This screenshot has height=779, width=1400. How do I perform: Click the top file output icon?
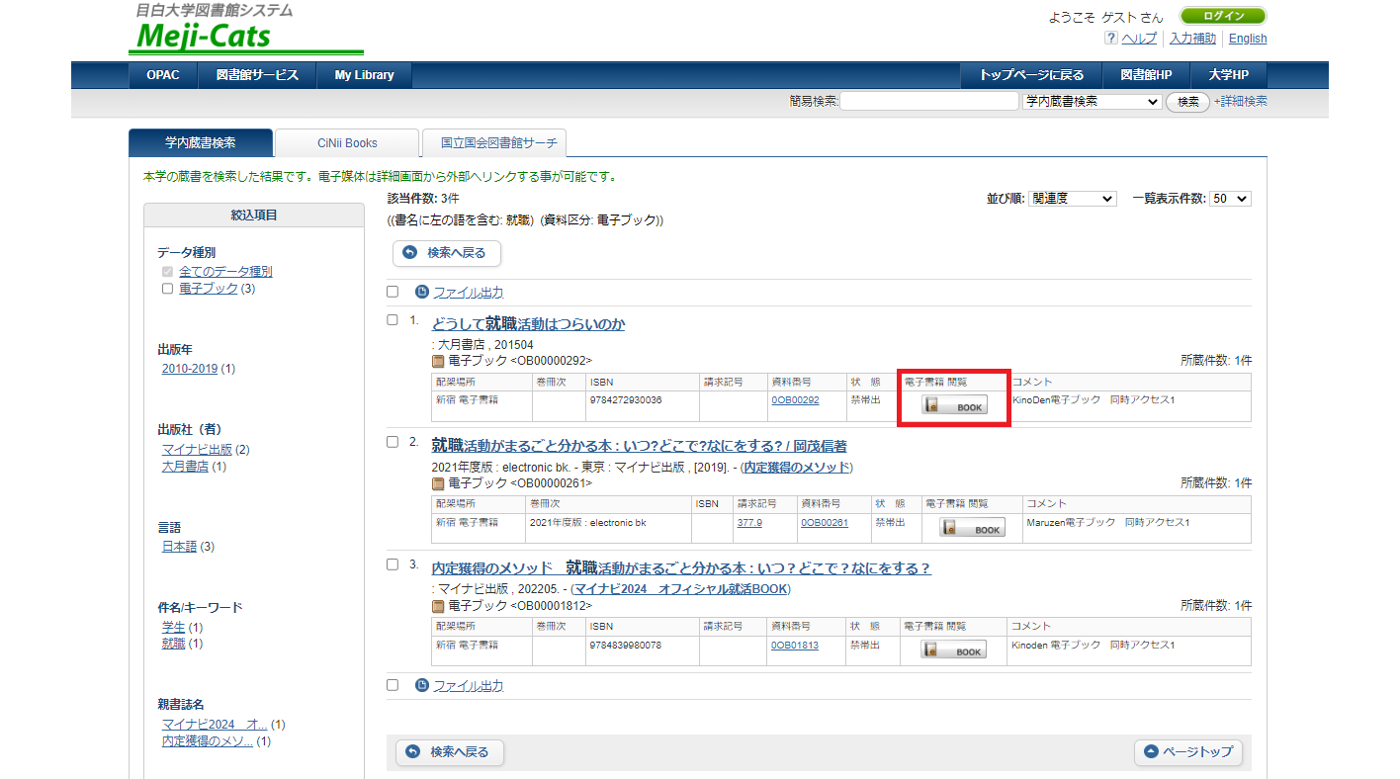coord(422,292)
